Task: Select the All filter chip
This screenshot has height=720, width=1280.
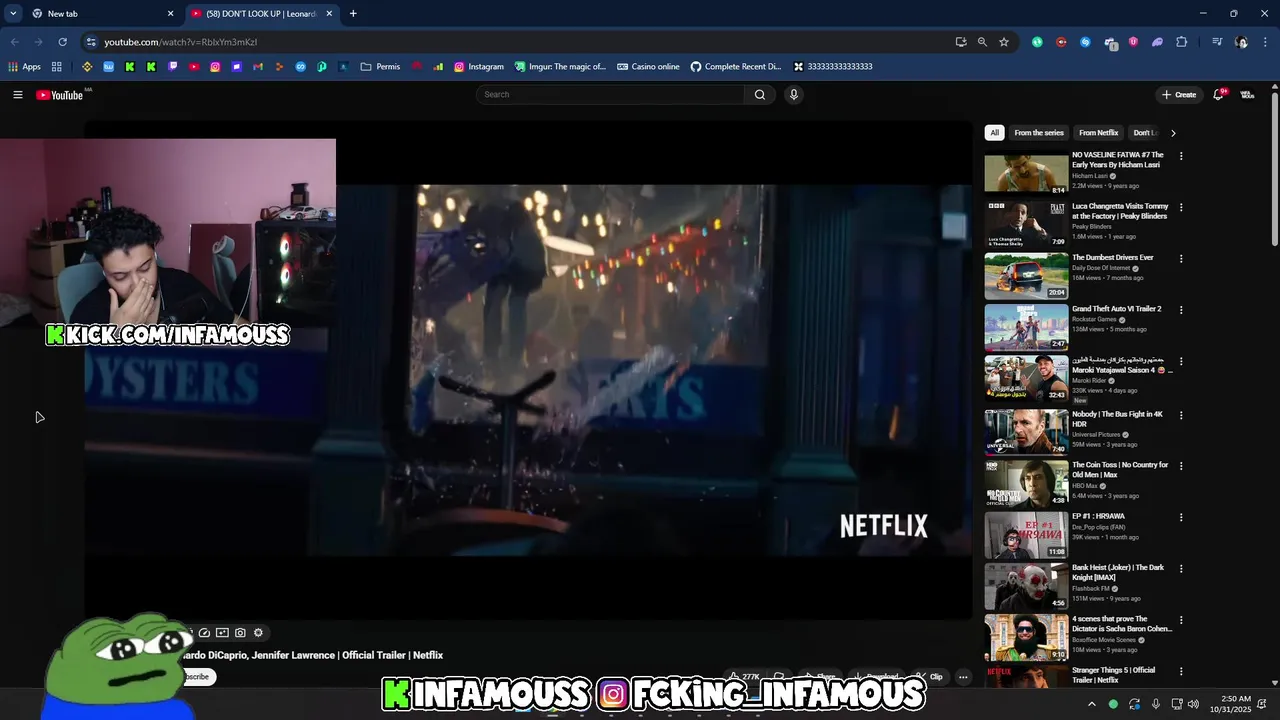Action: (x=994, y=133)
